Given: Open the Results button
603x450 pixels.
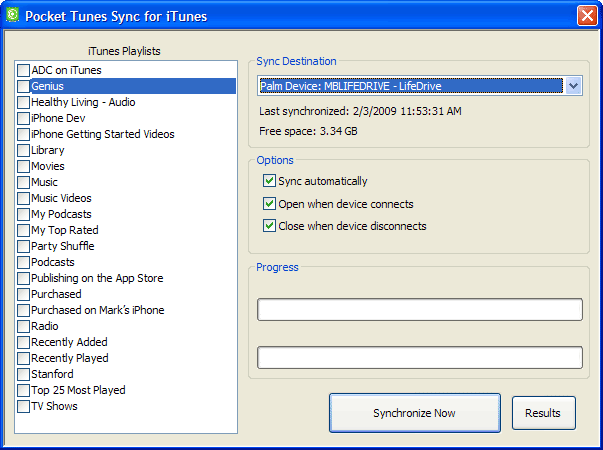Looking at the screenshot, I should point(543,413).
